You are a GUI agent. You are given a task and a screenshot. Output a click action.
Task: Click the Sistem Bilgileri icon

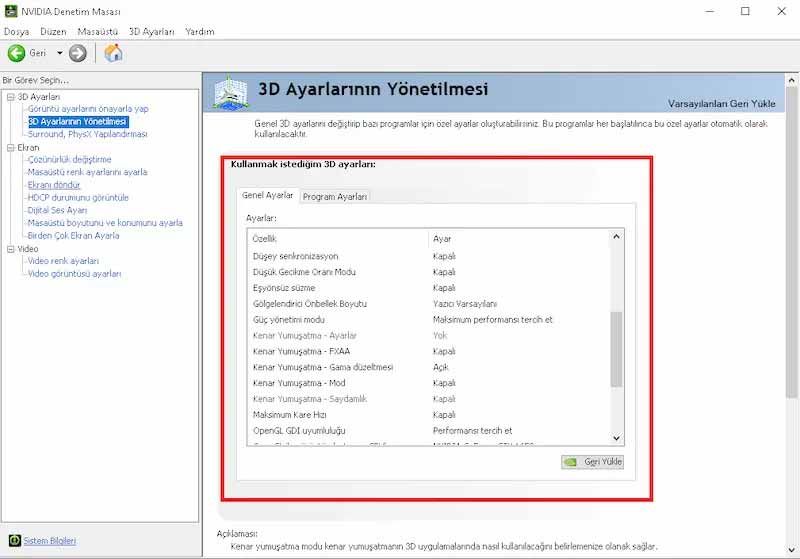click(x=15, y=540)
